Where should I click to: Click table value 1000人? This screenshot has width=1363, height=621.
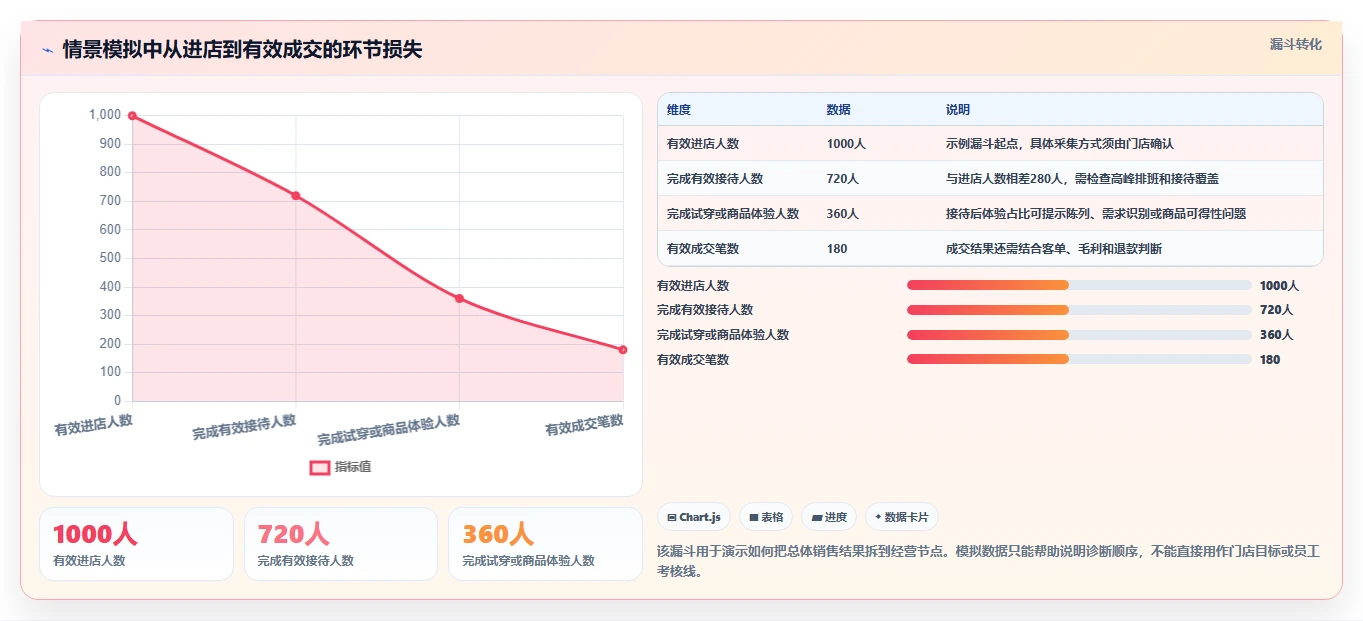coord(846,144)
